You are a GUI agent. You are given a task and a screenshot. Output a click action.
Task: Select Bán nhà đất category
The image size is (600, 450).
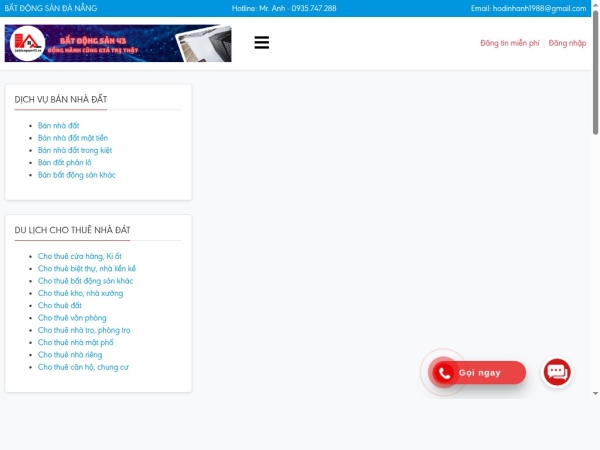pyautogui.click(x=58, y=126)
